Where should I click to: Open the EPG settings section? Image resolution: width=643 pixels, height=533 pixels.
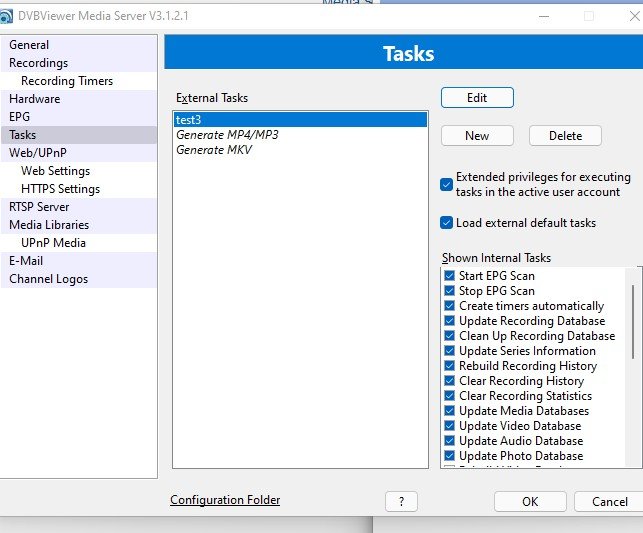[20, 117]
